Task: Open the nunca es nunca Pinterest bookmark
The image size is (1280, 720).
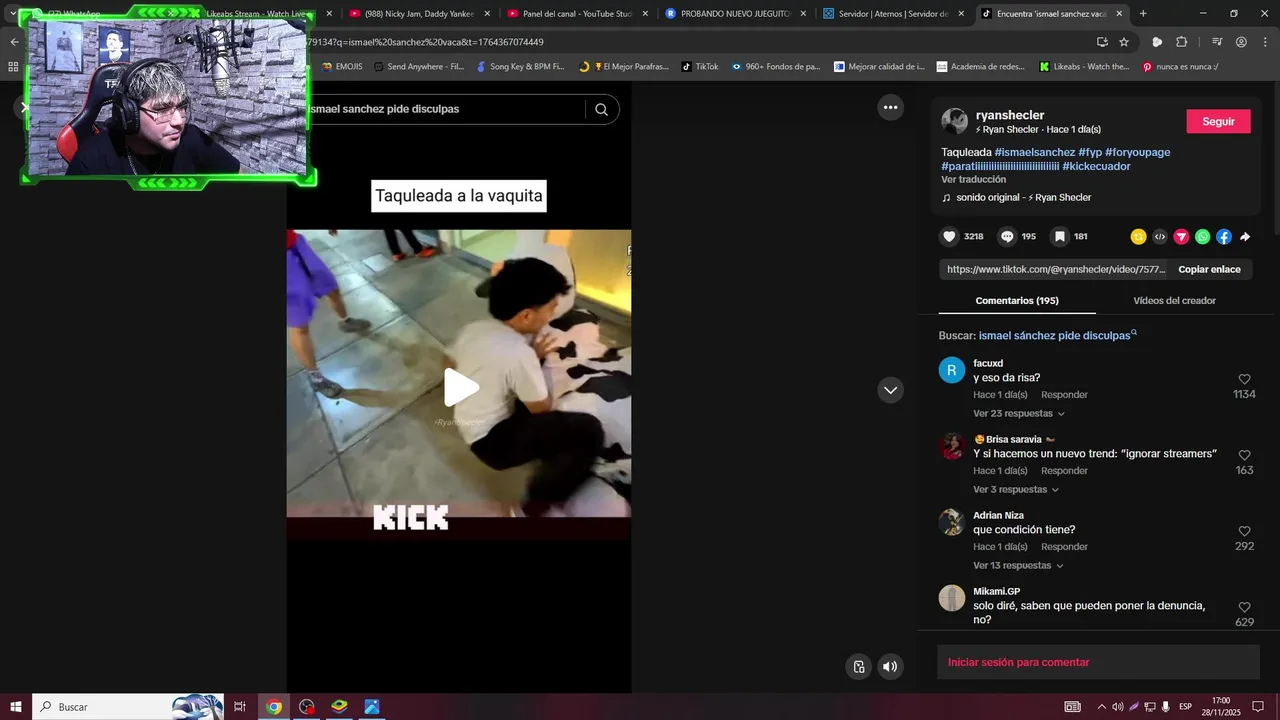Action: [1180, 67]
